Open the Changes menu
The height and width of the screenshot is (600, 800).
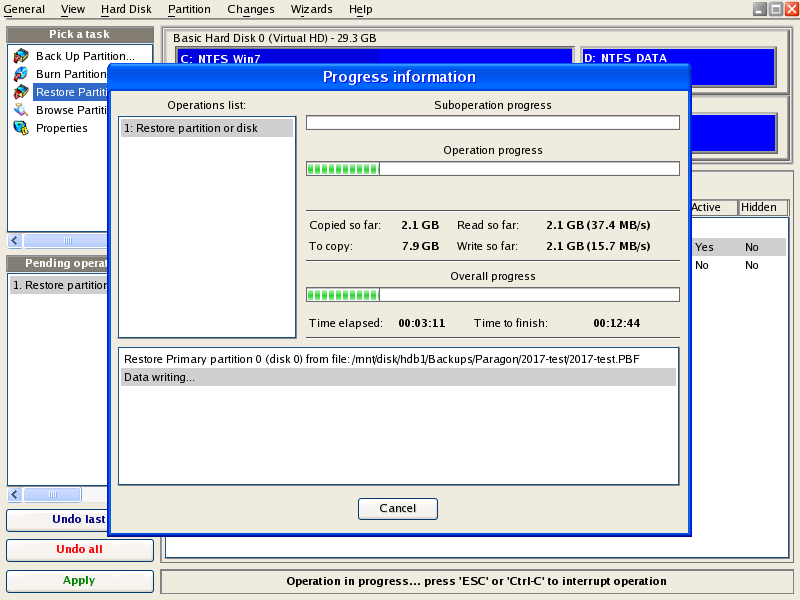250,9
